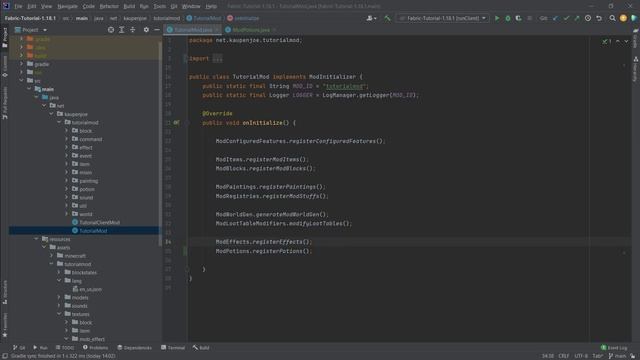Expand the world package

pyautogui.click(x=67, y=214)
